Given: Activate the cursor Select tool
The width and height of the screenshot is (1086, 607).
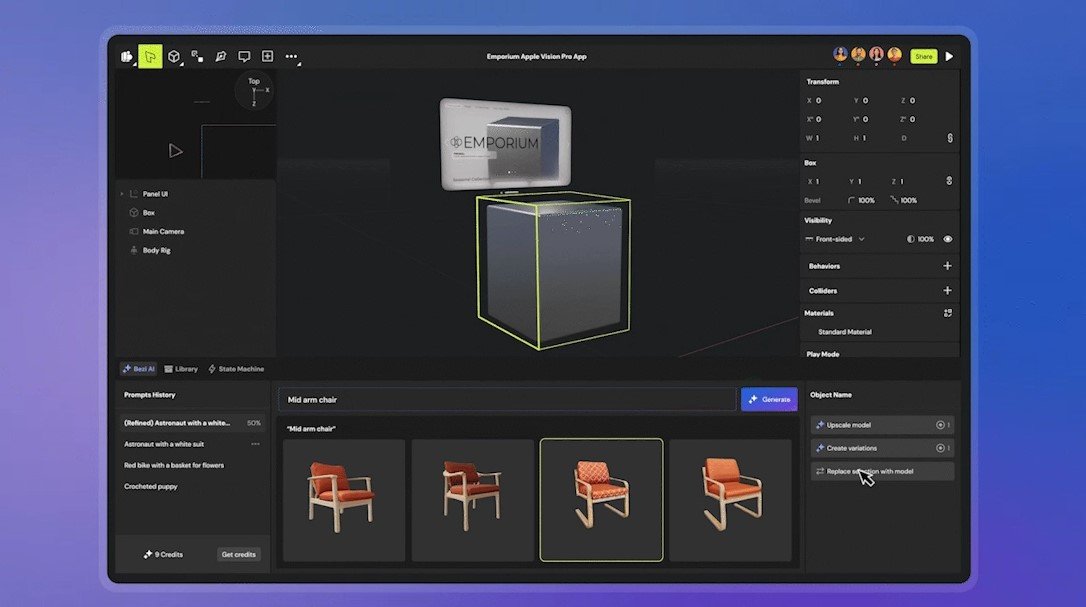Looking at the screenshot, I should 149,56.
